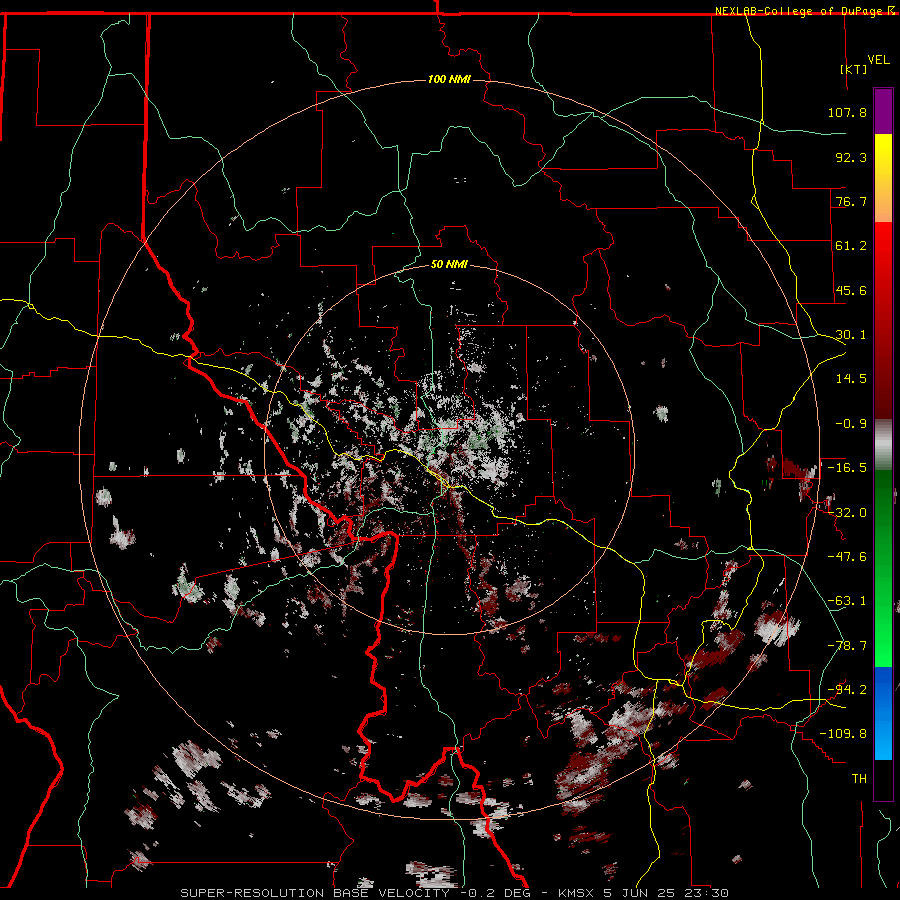Click the 30.1 velocity scale value

pos(851,335)
